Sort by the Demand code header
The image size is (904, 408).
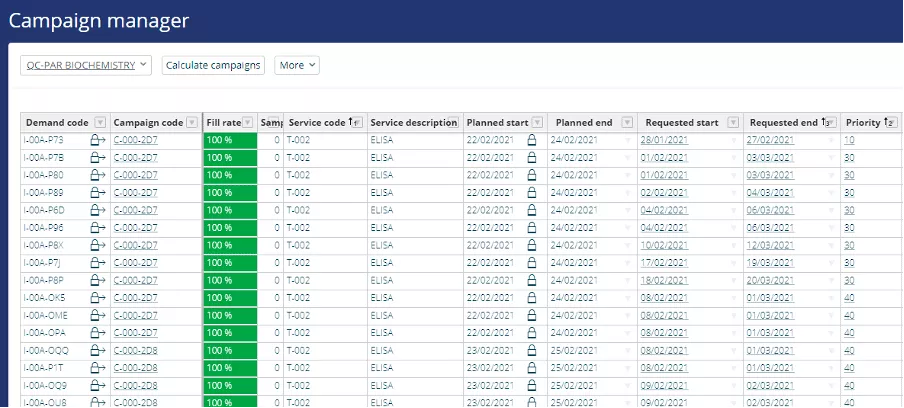(57, 123)
